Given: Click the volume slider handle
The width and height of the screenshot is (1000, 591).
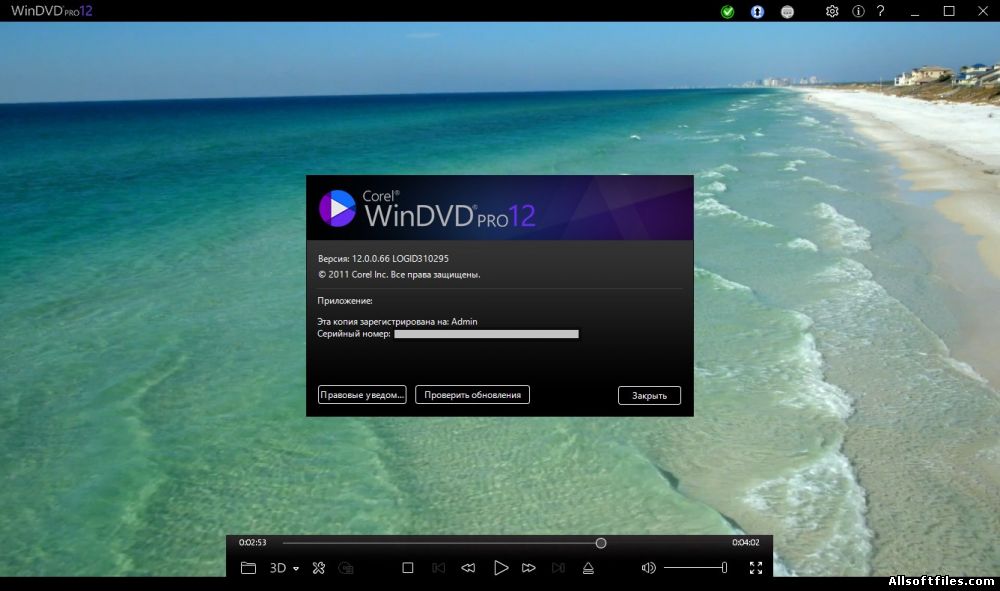Looking at the screenshot, I should point(724,568).
